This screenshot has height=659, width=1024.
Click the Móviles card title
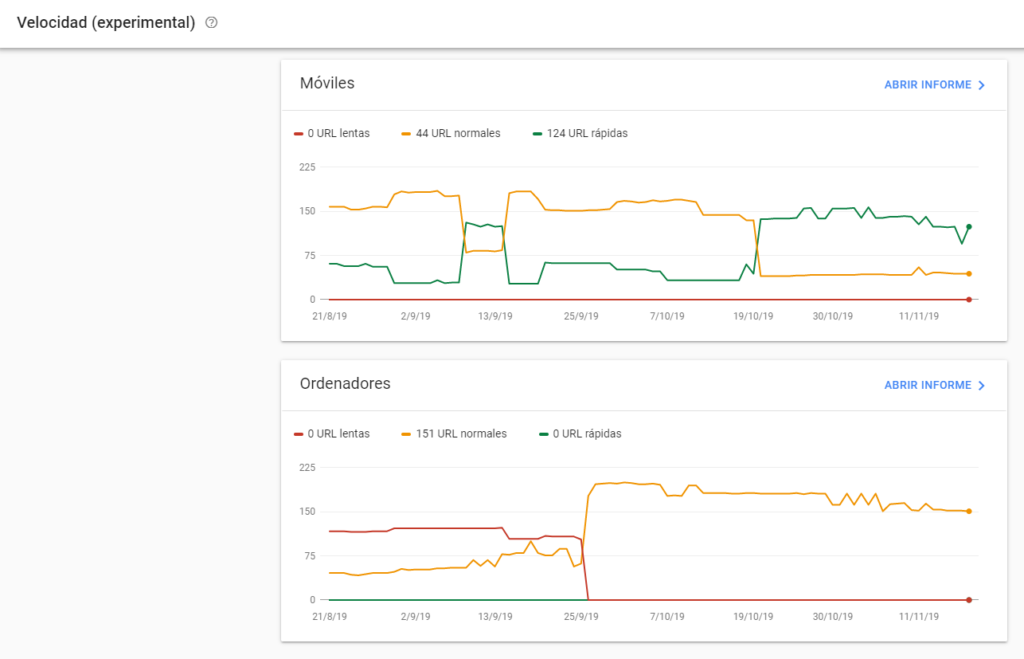pos(327,83)
